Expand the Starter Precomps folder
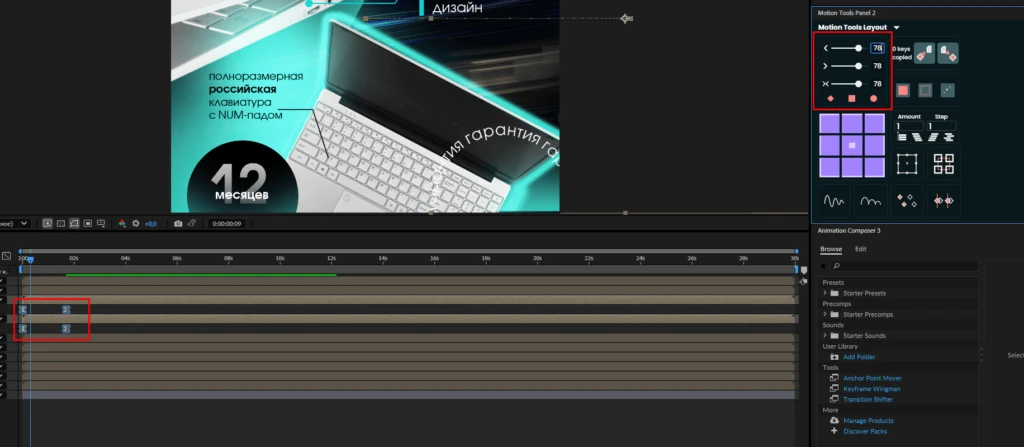1024x447 pixels. point(825,314)
